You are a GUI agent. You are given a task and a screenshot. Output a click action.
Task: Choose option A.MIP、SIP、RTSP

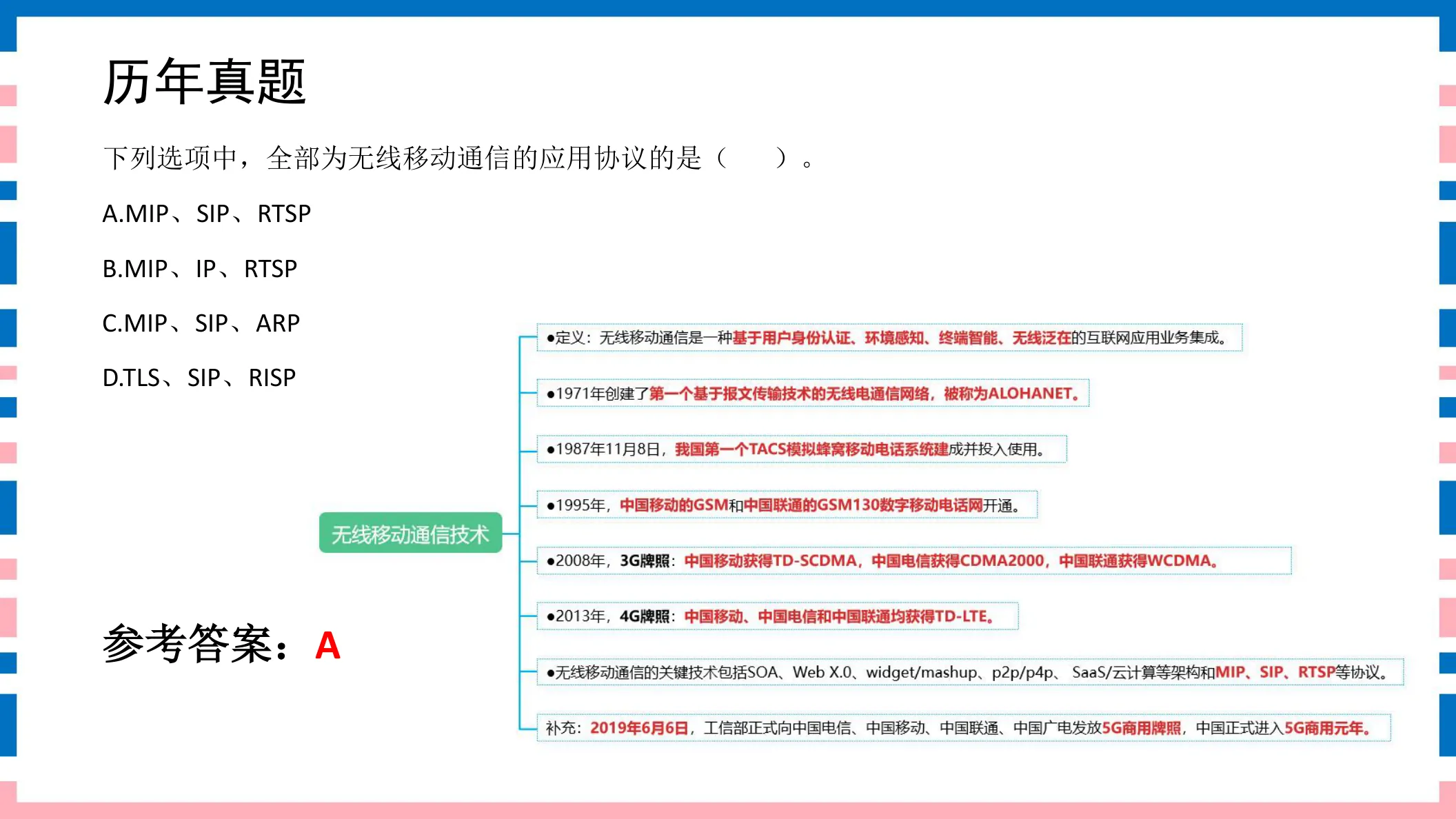pyautogui.click(x=207, y=214)
